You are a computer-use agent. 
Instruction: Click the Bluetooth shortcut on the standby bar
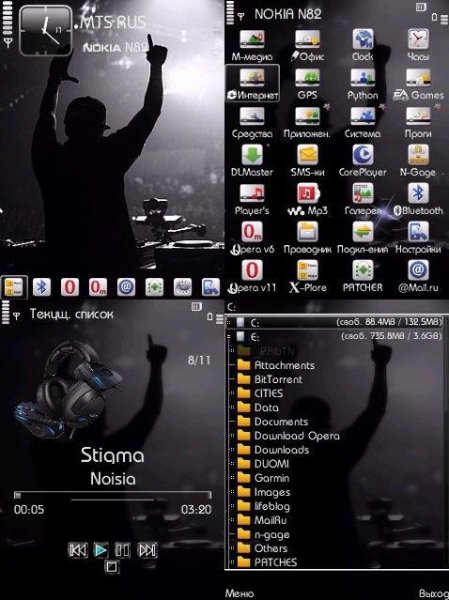pos(42,287)
